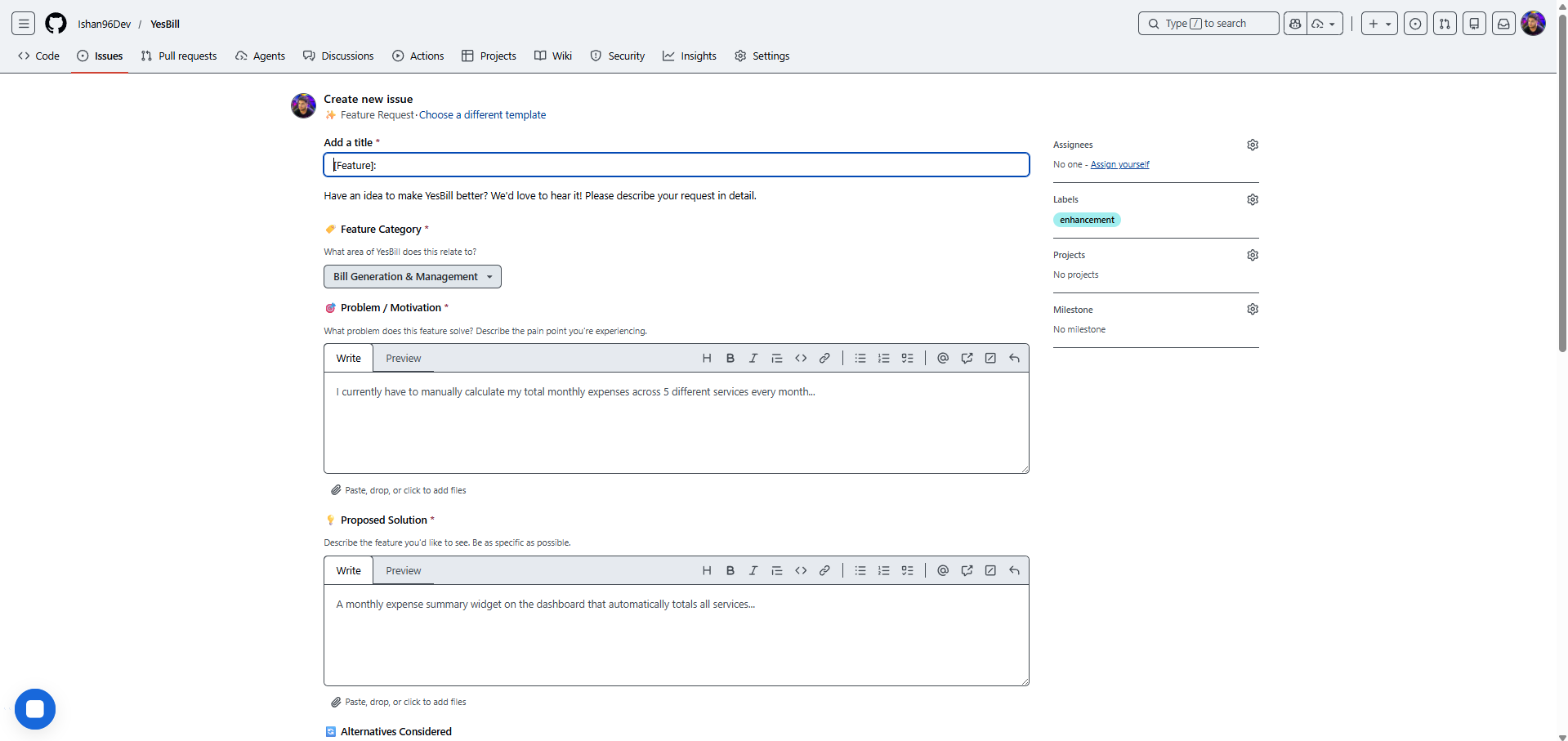The height and width of the screenshot is (741, 1568).
Task: Open the user avatar menu in the header
Action: [1533, 24]
